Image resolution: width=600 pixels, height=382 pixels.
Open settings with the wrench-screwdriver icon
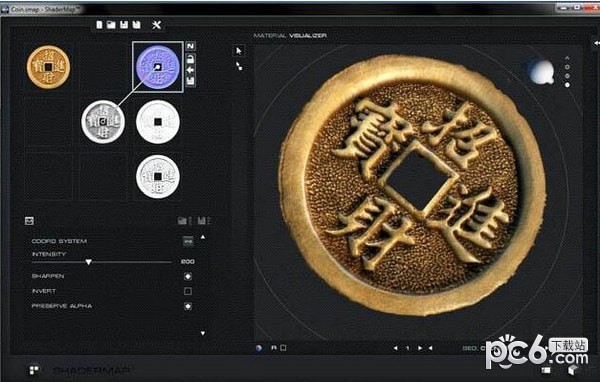pyautogui.click(x=157, y=25)
